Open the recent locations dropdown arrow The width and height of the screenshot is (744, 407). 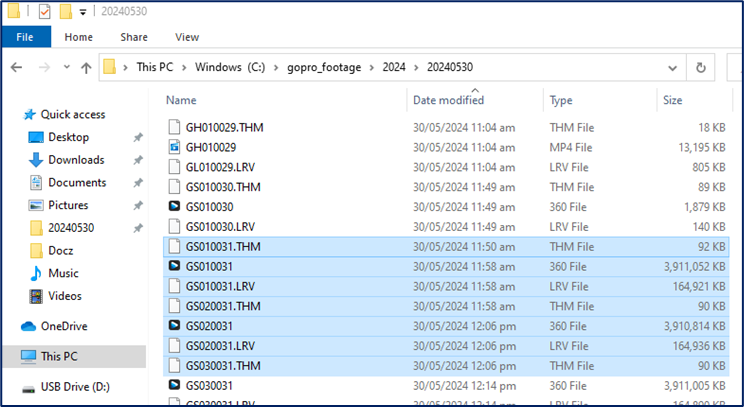click(67, 67)
